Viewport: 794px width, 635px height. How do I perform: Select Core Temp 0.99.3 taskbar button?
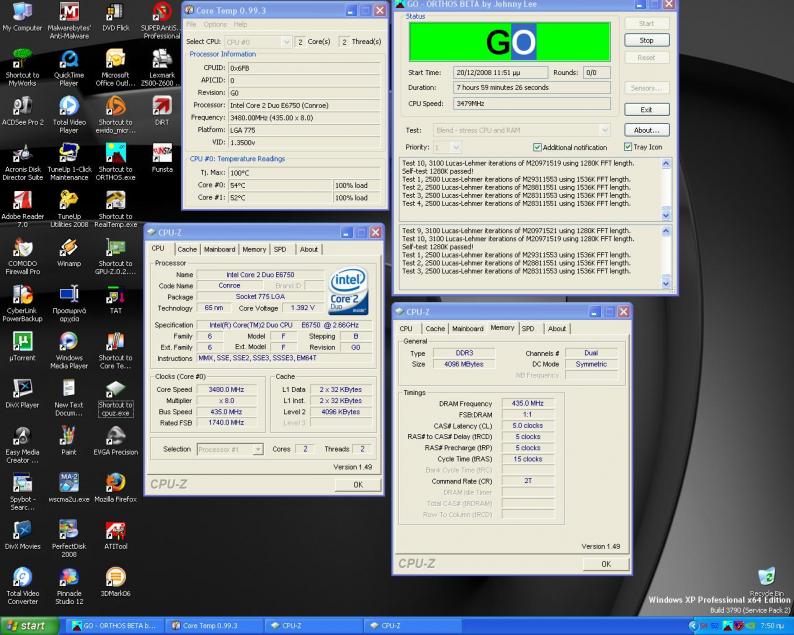click(215, 626)
